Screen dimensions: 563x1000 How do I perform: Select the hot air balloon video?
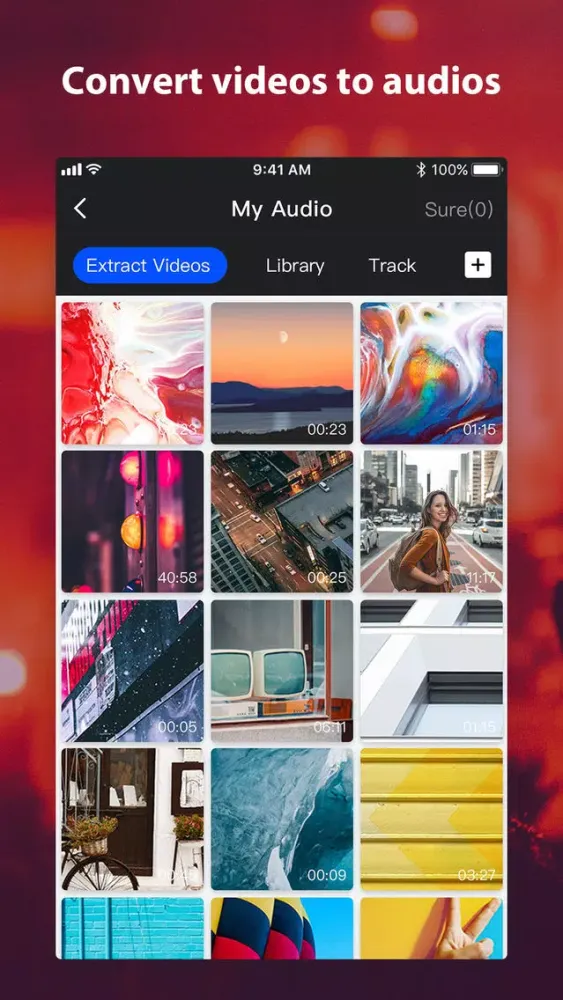tap(282, 928)
